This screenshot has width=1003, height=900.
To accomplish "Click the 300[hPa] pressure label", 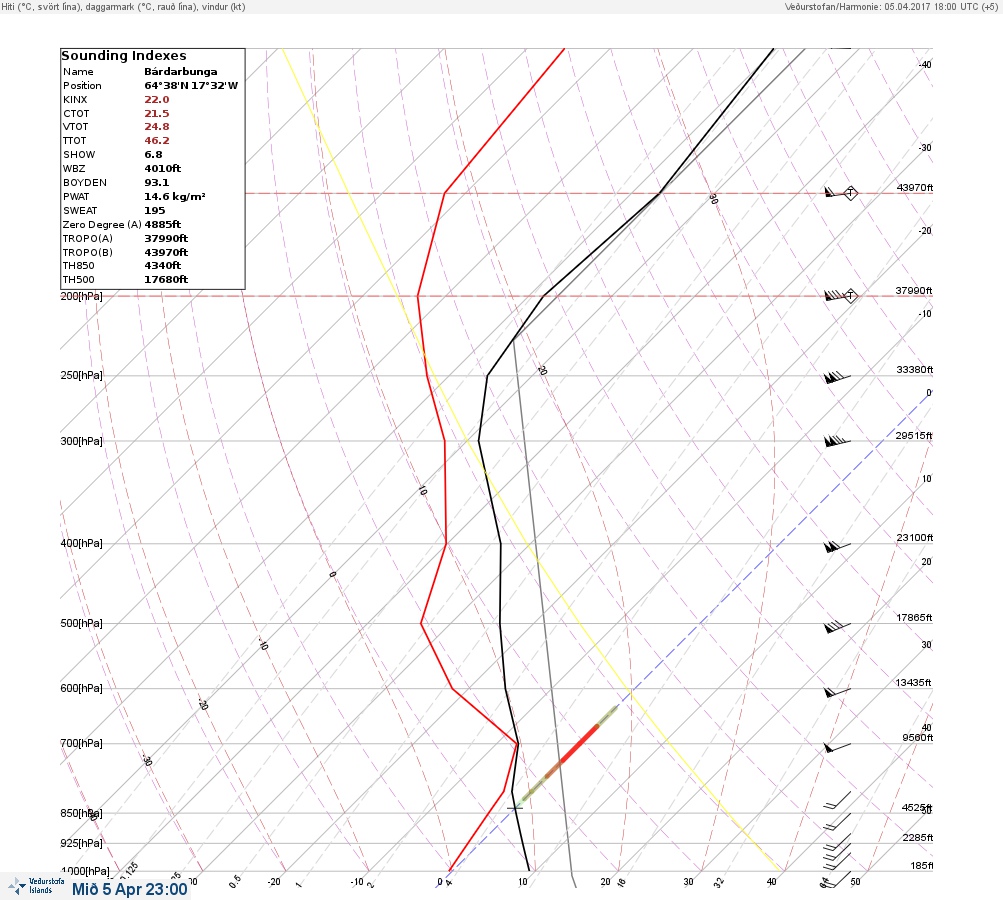I will [81, 441].
